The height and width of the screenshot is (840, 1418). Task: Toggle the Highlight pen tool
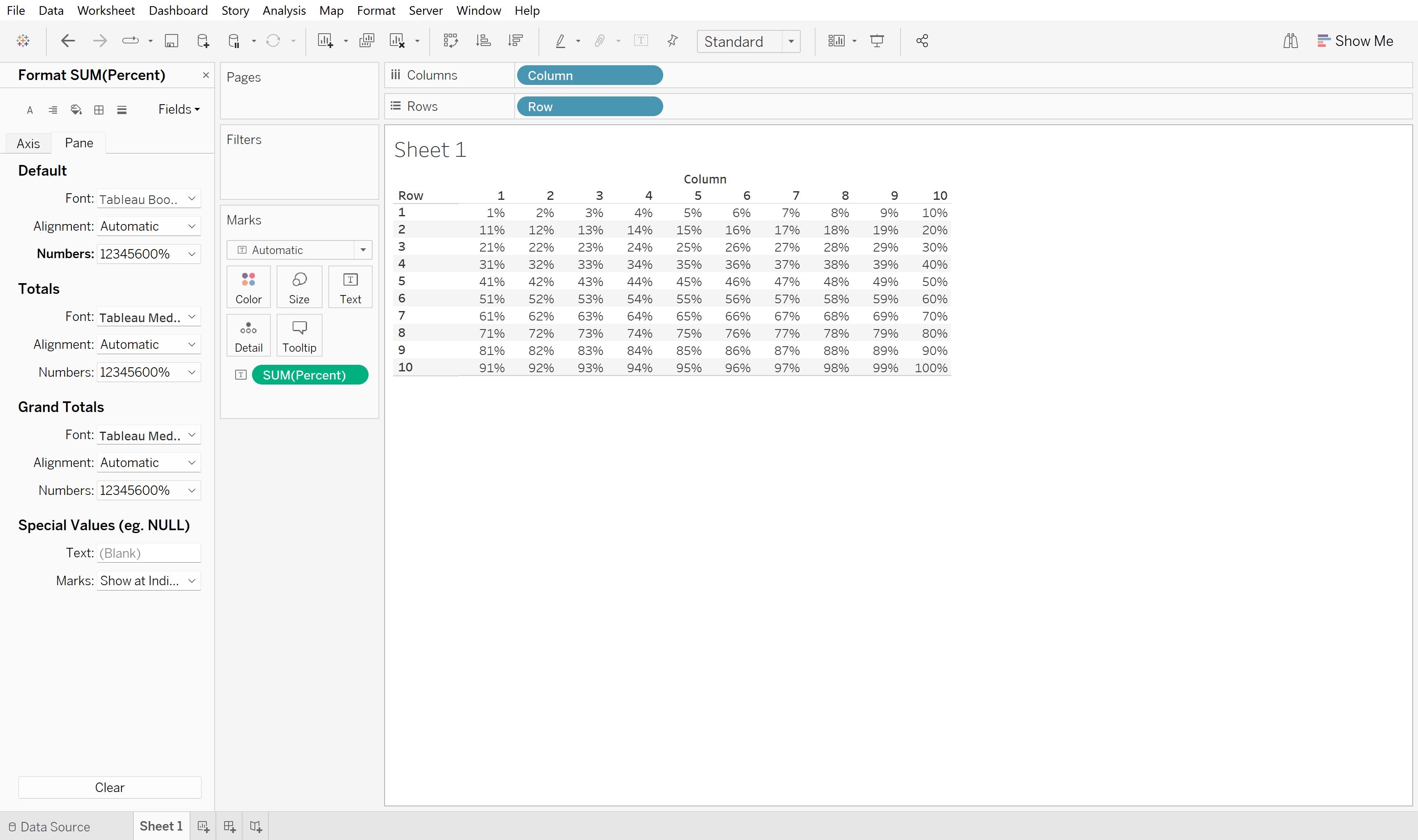coord(560,41)
